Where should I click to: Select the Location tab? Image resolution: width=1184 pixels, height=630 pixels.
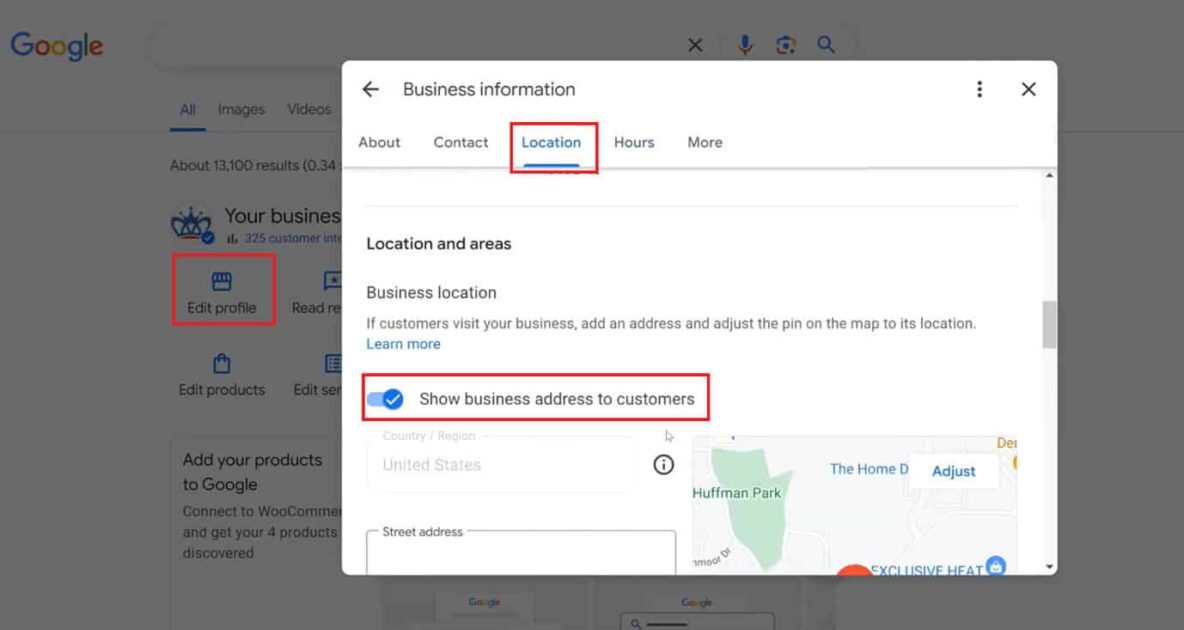click(x=551, y=142)
